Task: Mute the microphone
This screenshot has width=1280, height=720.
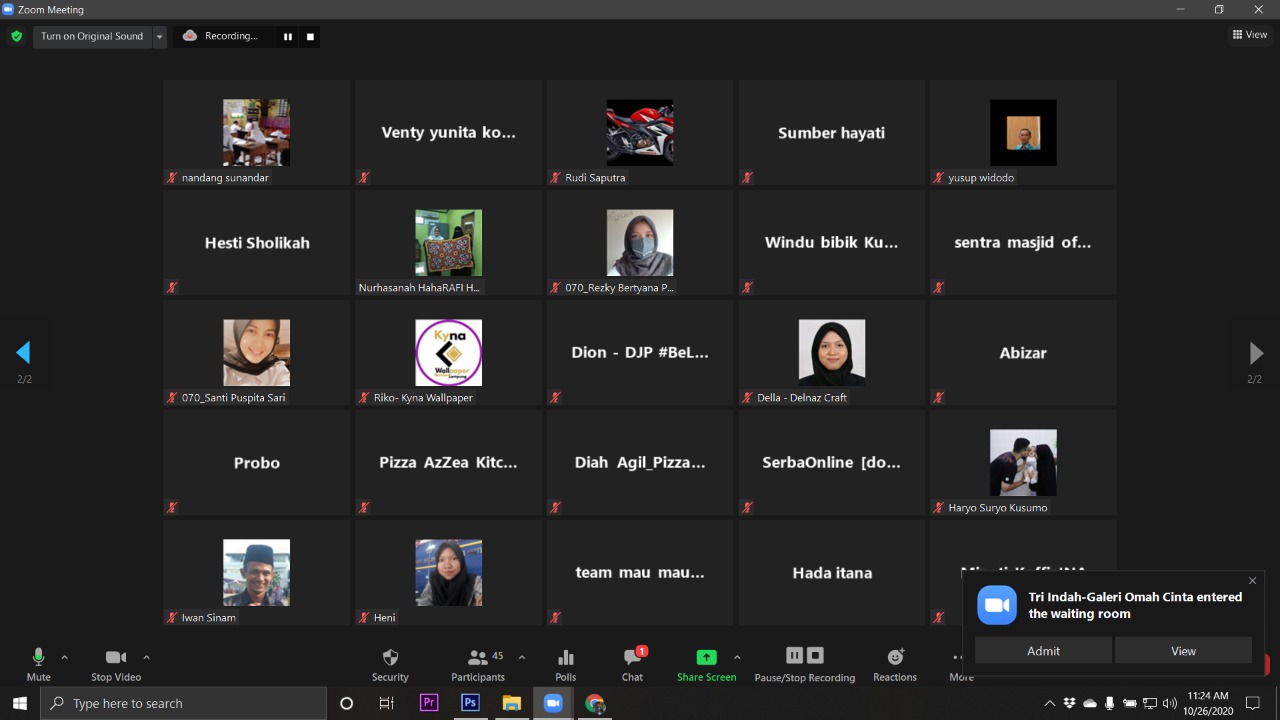Action: pos(38,665)
